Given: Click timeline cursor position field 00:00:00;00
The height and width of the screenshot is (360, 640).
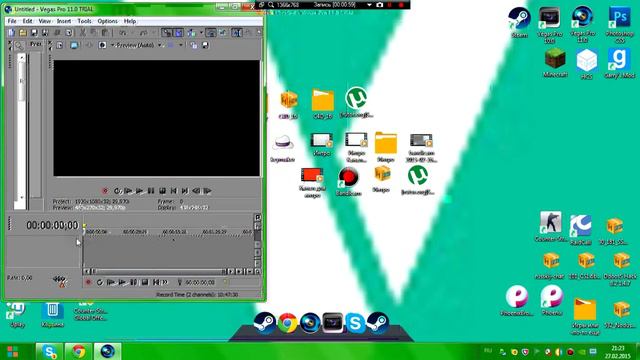Looking at the screenshot, I should point(200,282).
